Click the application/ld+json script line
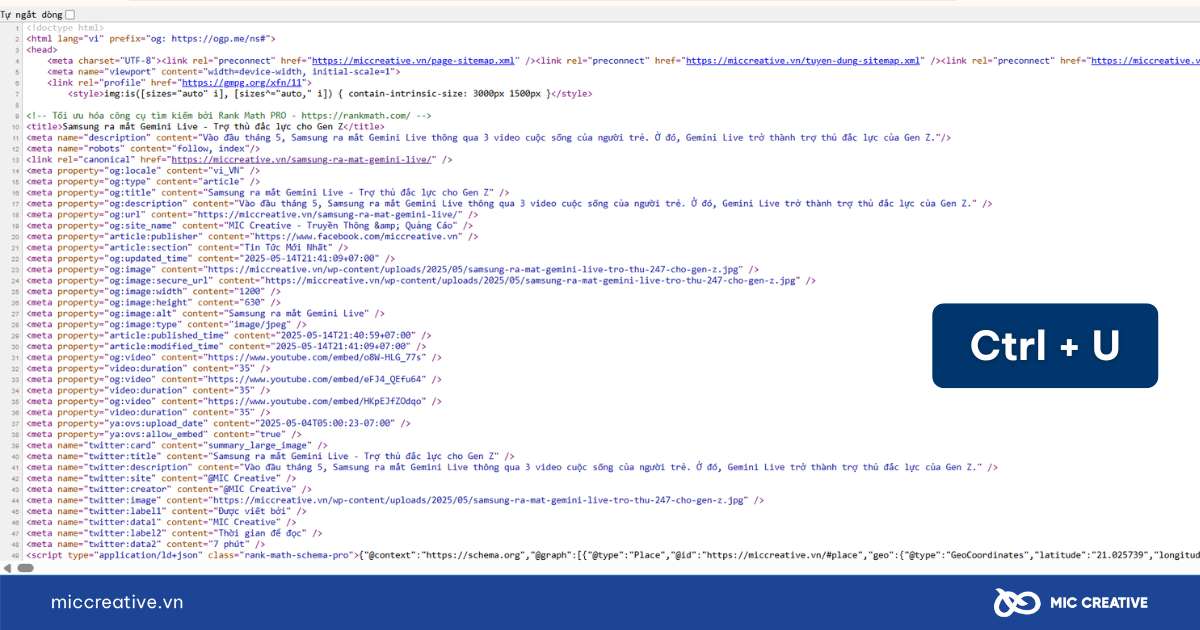Viewport: 1200px width, 630px height. pyautogui.click(x=613, y=555)
